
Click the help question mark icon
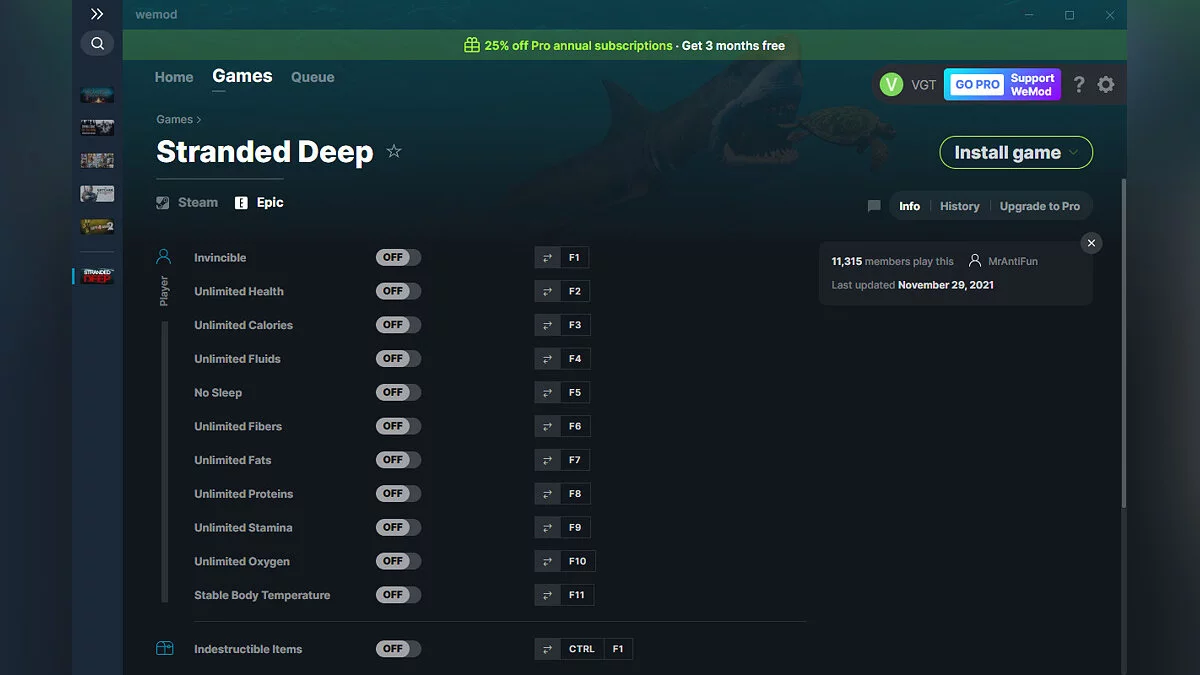click(x=1078, y=85)
